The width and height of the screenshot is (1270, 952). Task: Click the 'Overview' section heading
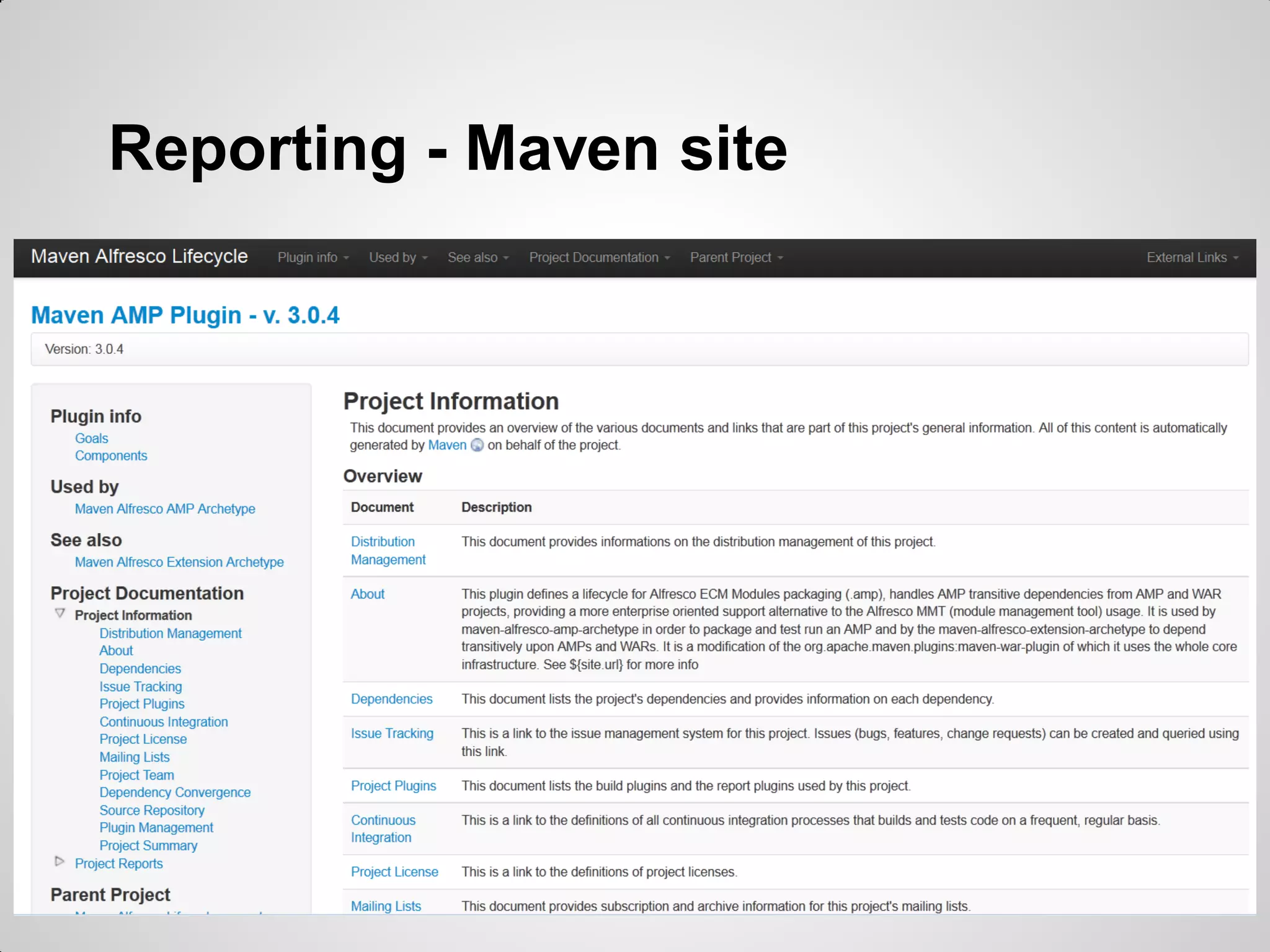pyautogui.click(x=383, y=476)
